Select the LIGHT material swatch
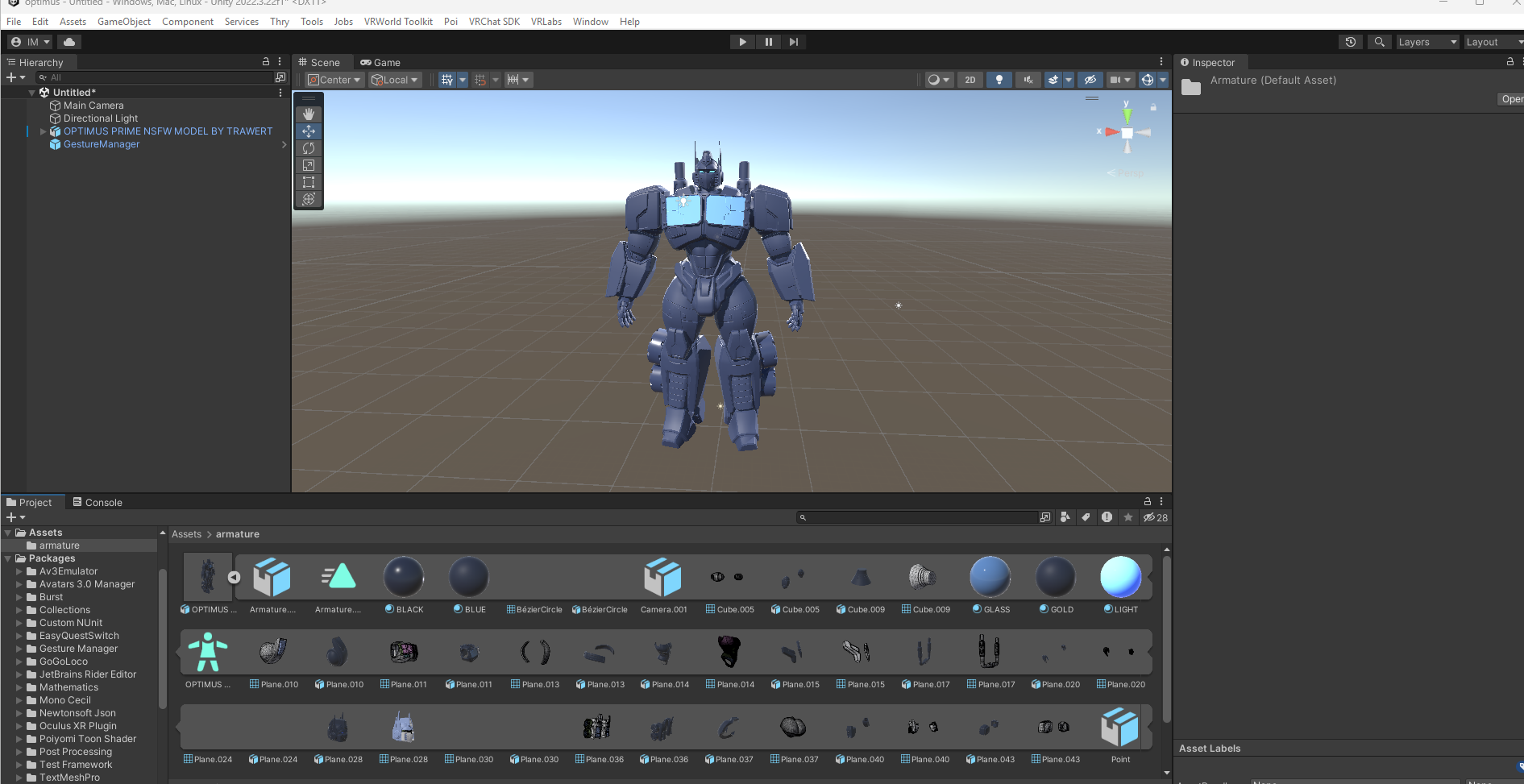The height and width of the screenshot is (784, 1524). pos(1121,577)
